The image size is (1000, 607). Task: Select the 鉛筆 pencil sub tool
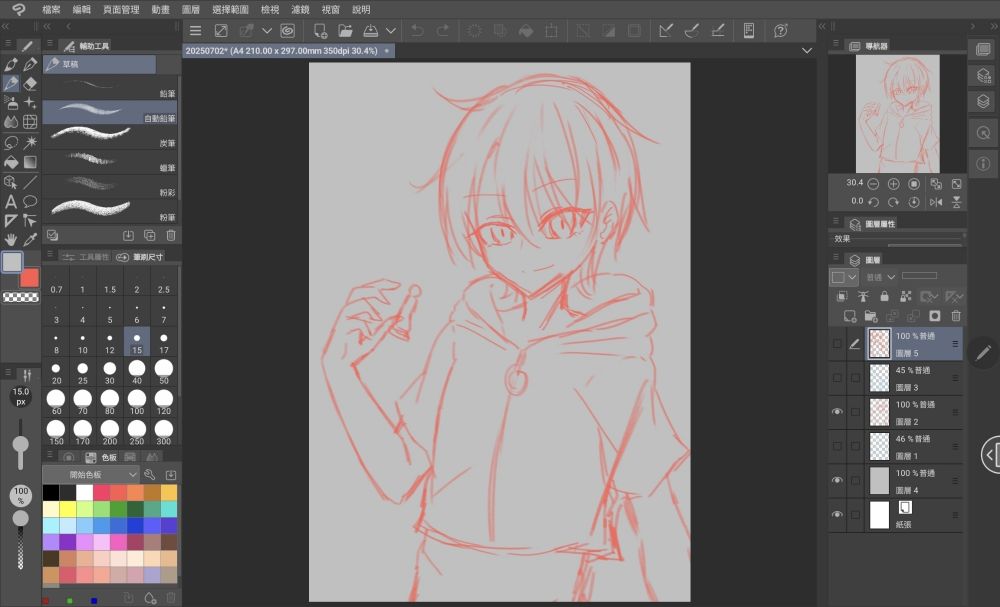pyautogui.click(x=110, y=87)
